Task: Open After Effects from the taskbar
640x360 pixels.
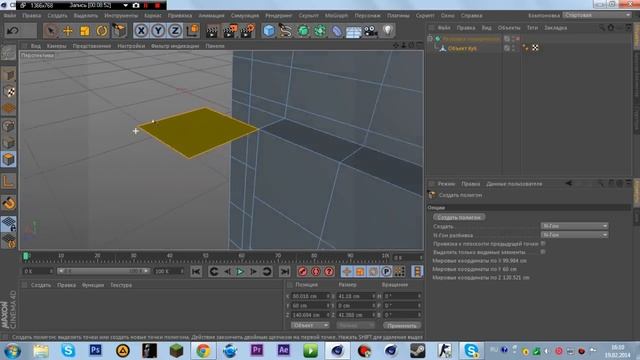Action: (283, 351)
